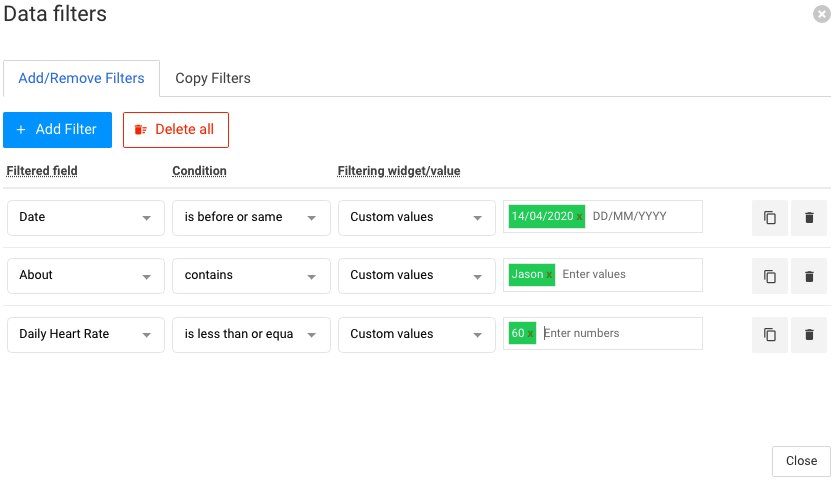This screenshot has width=837, height=482.
Task: Remove the Jason value tag
Action: coord(549,275)
